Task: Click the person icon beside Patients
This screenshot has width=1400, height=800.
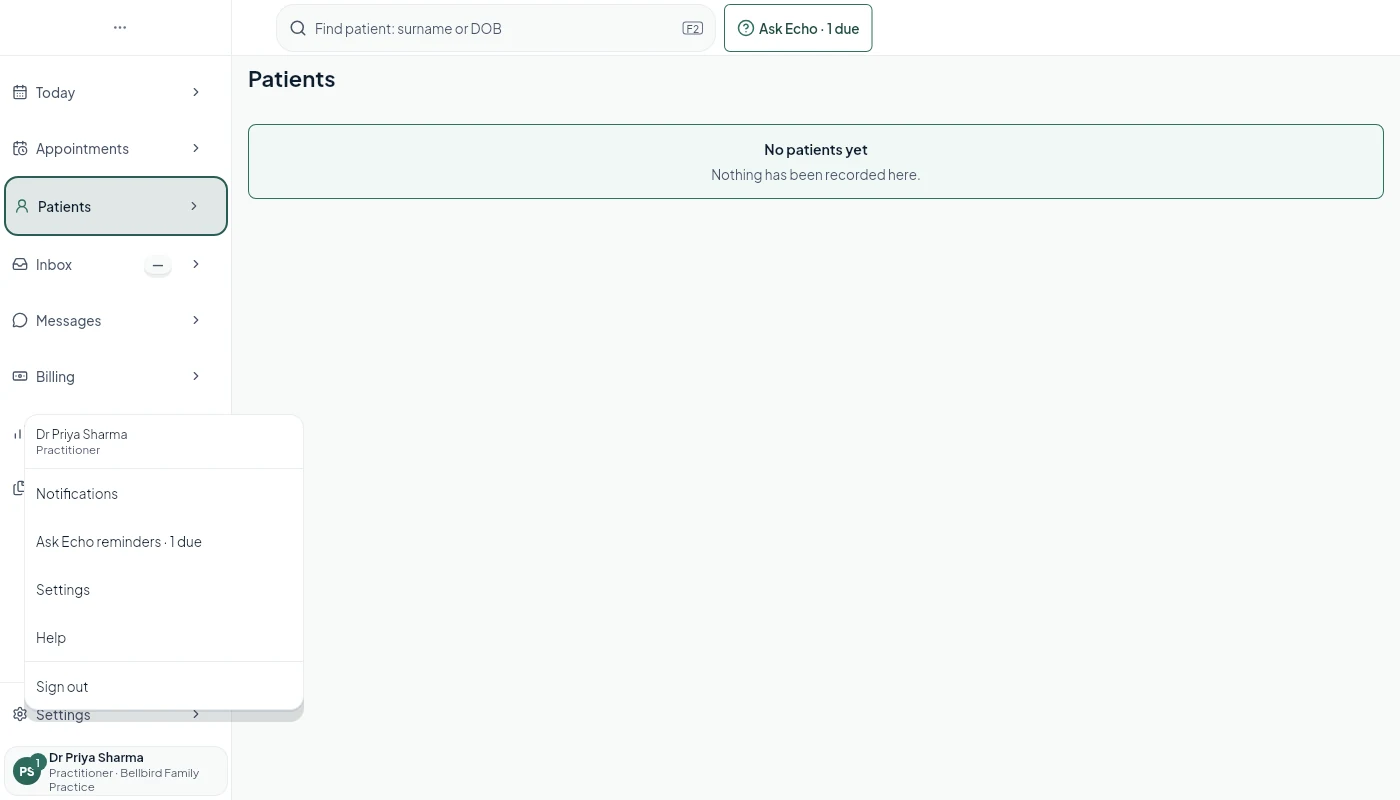Action: [21, 206]
